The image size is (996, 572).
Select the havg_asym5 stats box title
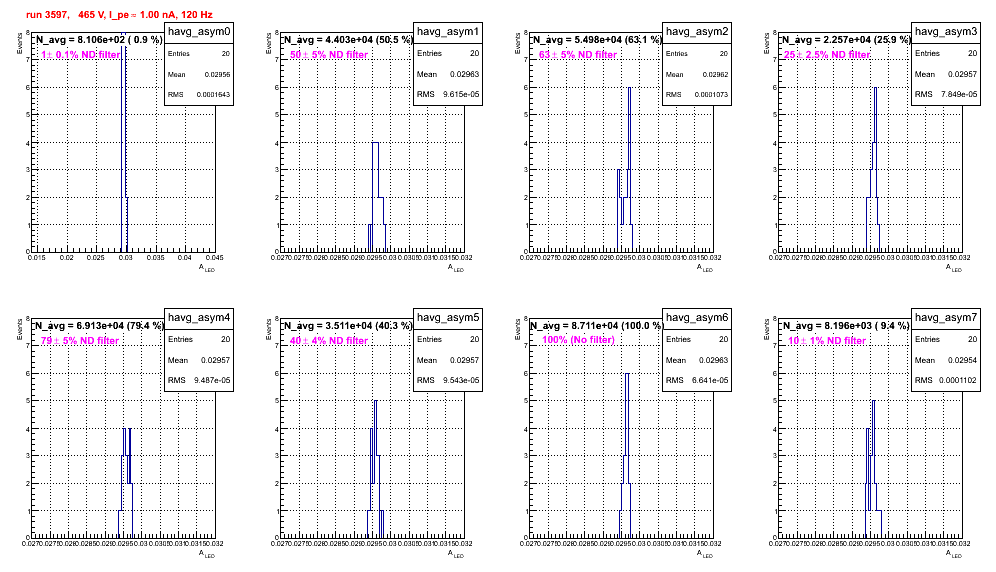(x=448, y=317)
